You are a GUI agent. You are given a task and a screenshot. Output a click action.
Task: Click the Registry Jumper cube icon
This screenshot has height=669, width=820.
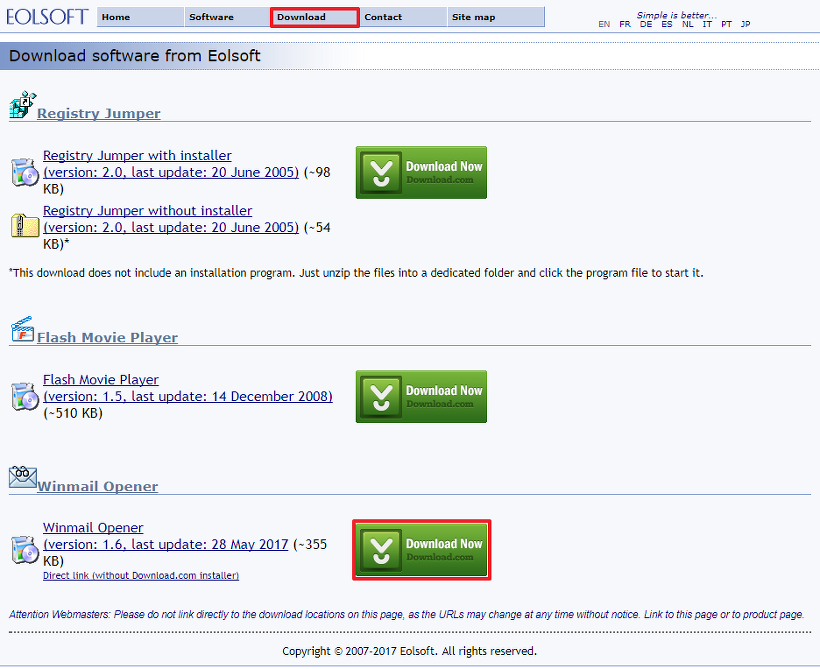coord(22,105)
